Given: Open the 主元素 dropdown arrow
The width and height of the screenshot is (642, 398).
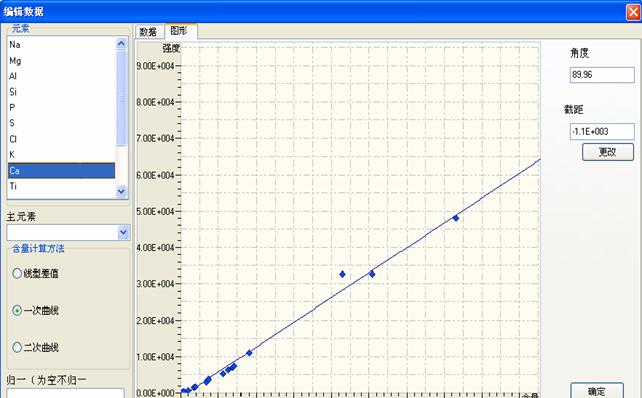Looking at the screenshot, I should (x=123, y=233).
